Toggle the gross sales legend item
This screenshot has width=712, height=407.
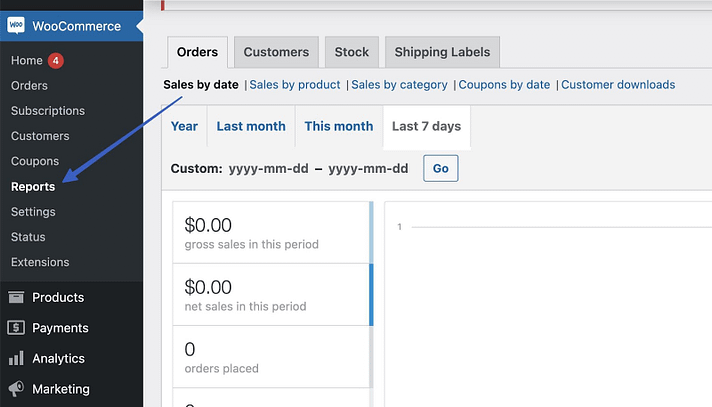click(271, 233)
